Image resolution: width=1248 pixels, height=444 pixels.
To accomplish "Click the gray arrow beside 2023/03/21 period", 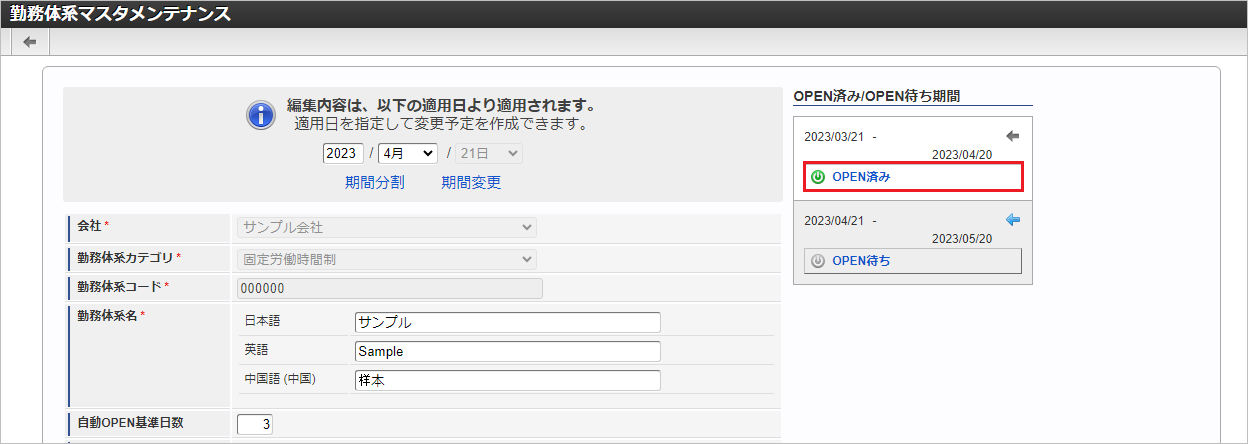I will point(1013,136).
